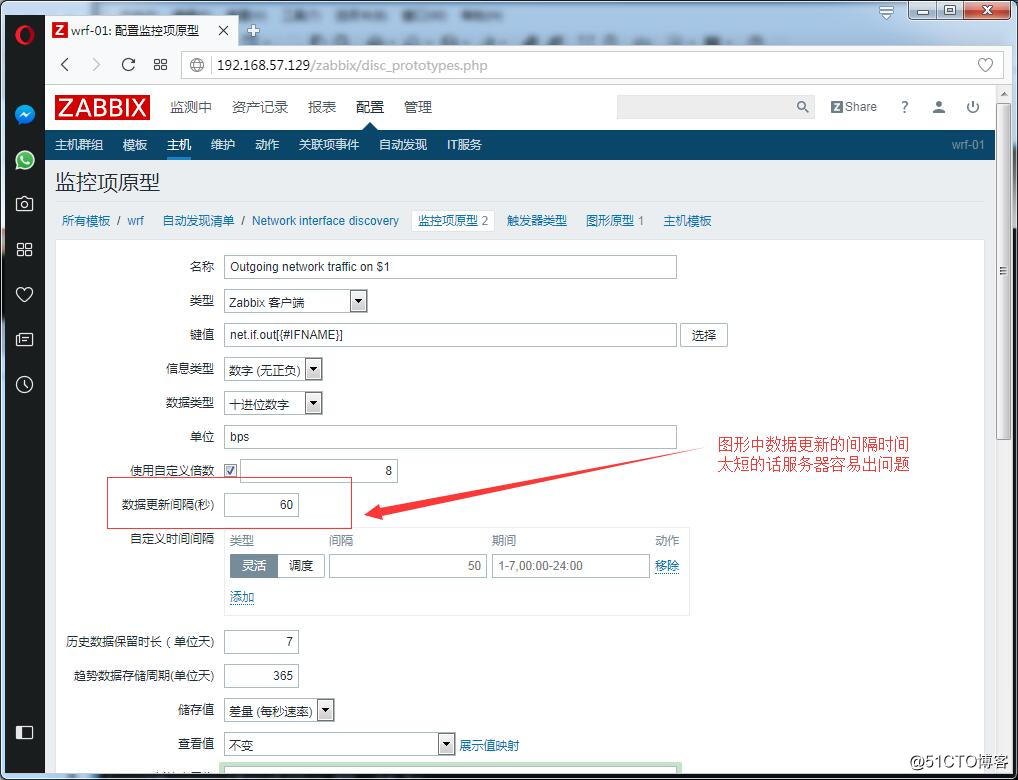Toggle the custom multiplier checkbox
The image size is (1018, 780).
pos(230,471)
